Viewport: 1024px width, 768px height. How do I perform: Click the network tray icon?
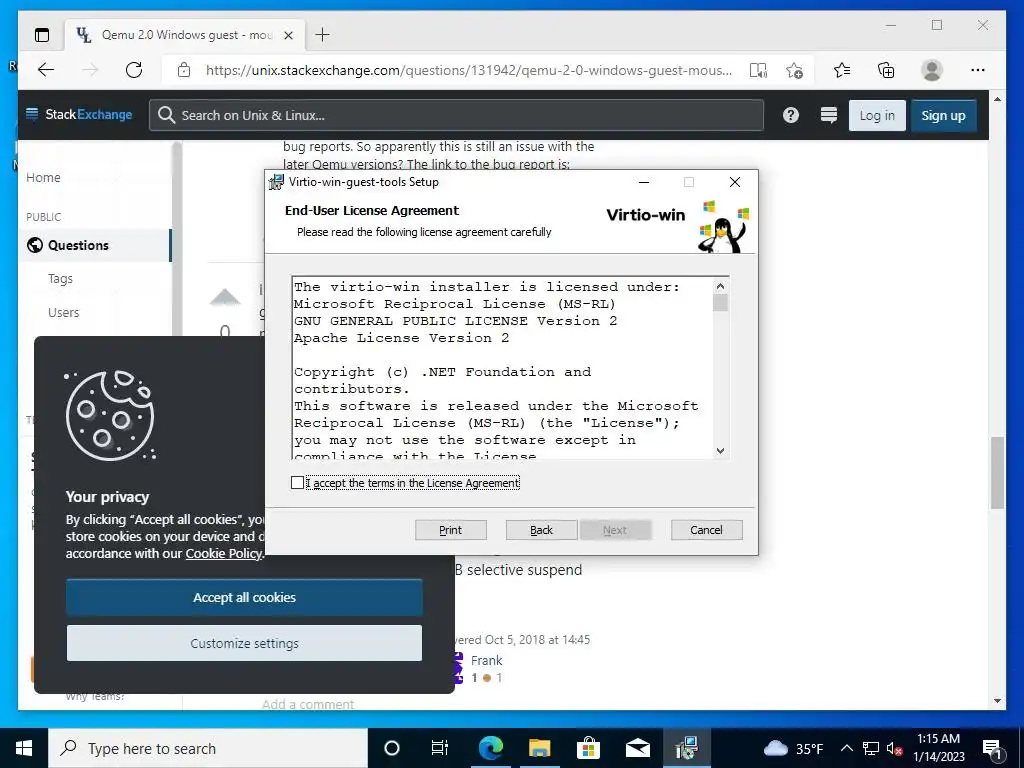[871, 748]
